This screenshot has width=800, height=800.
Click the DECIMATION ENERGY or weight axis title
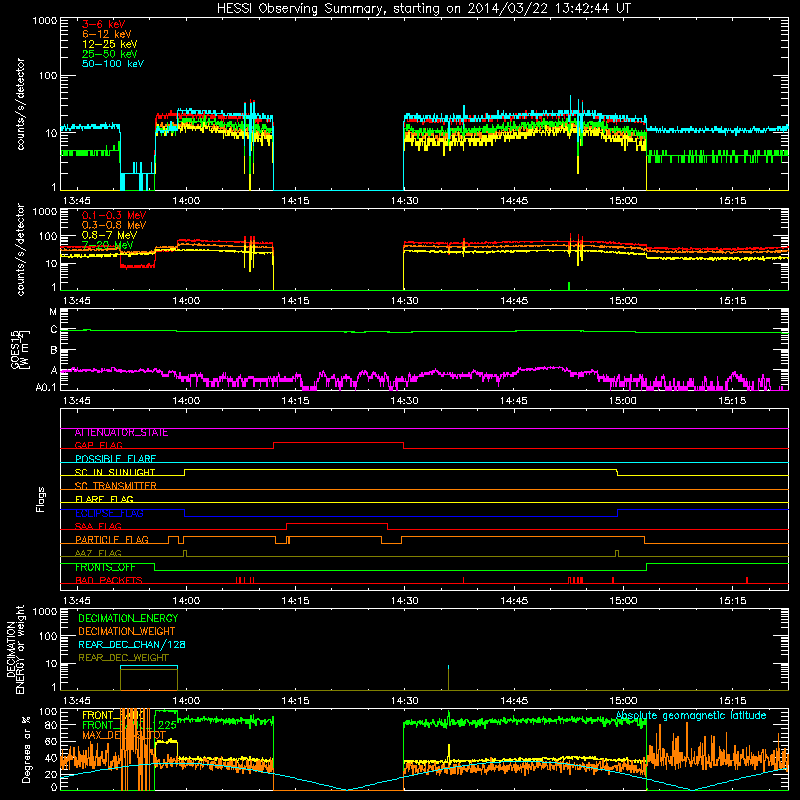tap(15, 649)
